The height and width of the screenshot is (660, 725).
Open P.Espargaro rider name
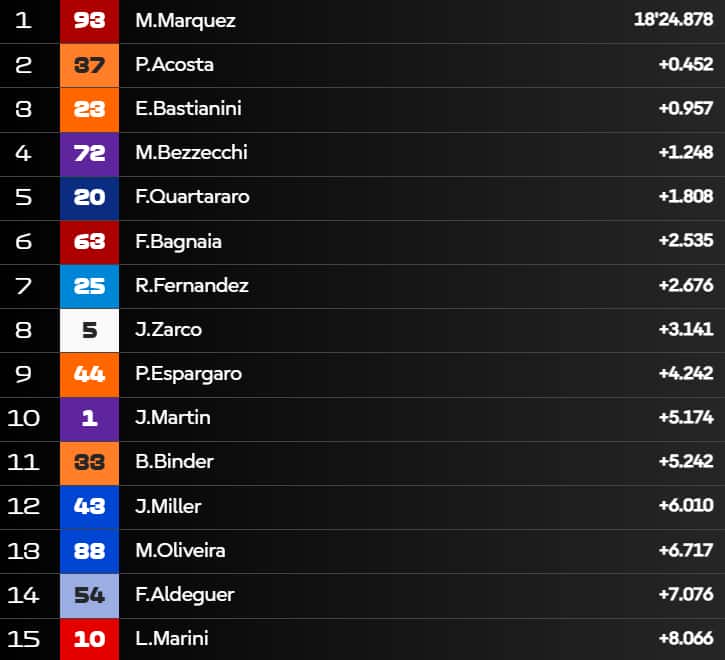point(188,374)
